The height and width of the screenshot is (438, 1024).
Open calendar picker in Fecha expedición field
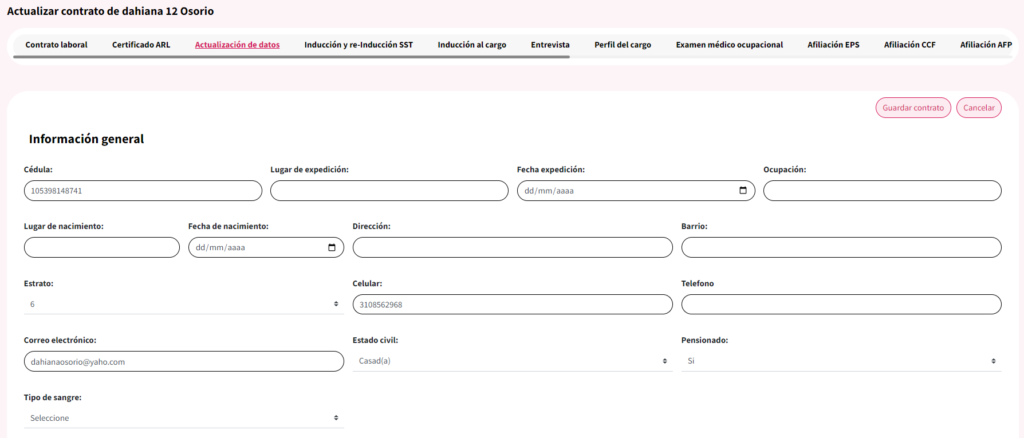743,191
